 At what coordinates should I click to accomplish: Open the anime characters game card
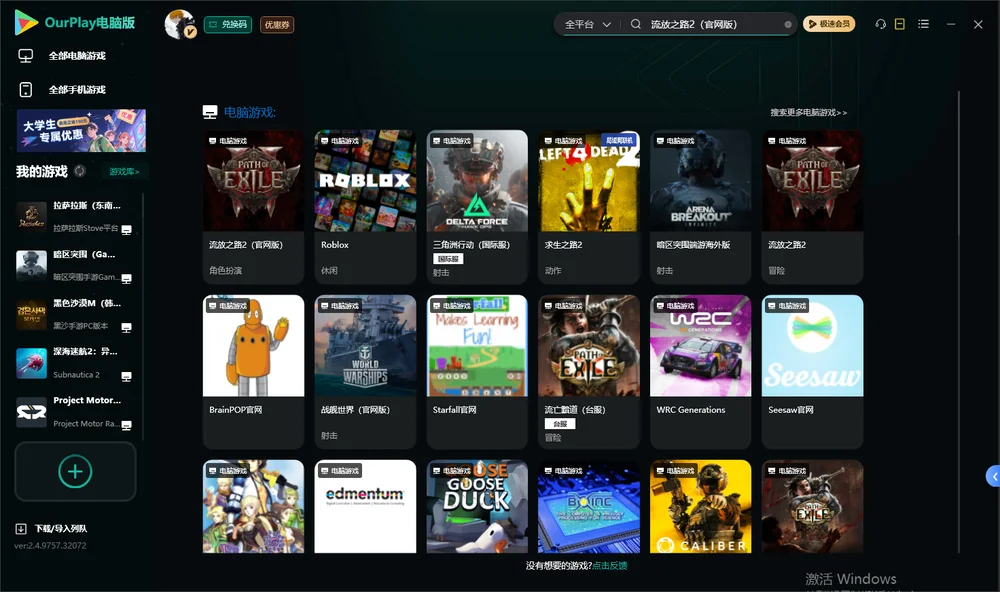[253, 507]
